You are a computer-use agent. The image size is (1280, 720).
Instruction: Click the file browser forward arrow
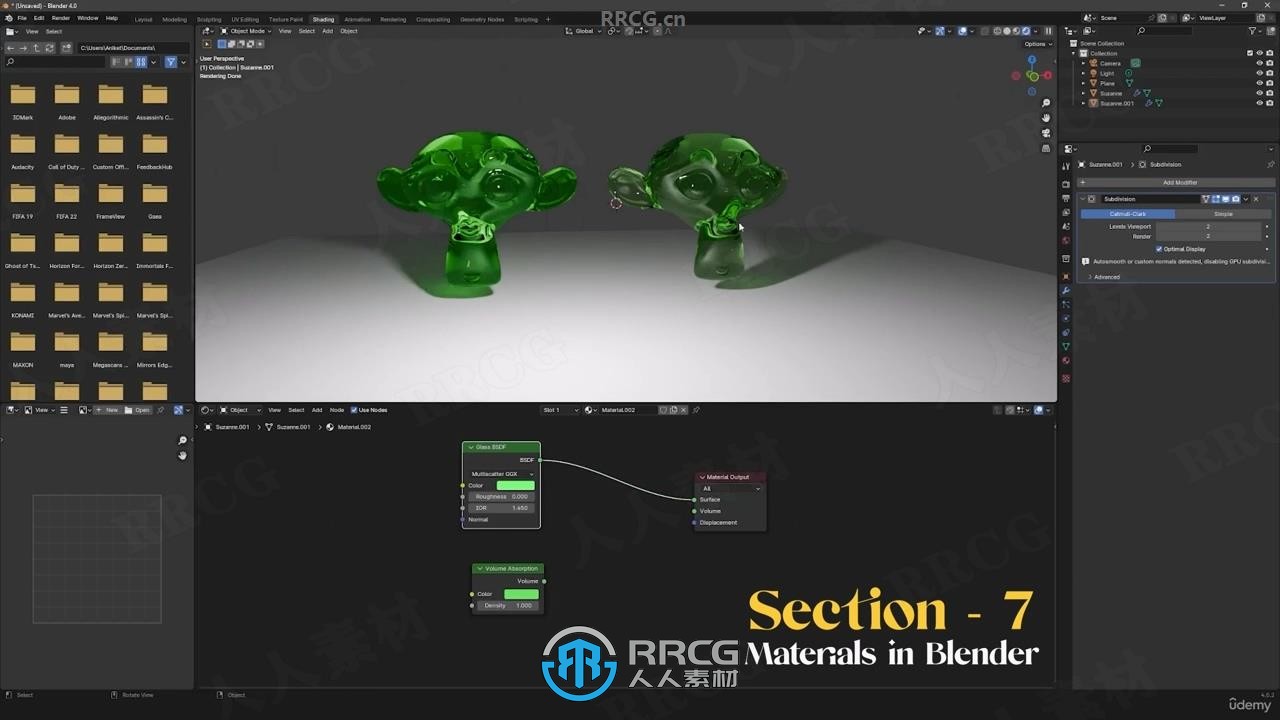(23, 48)
